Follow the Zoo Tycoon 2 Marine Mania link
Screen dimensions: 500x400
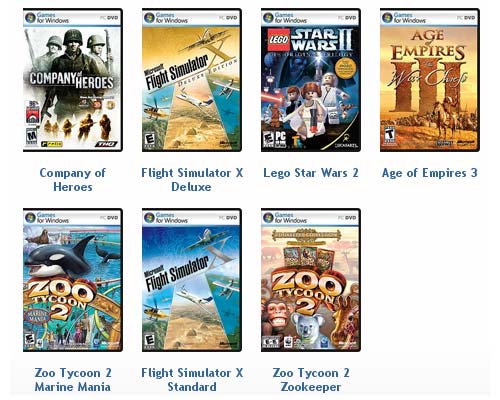tap(73, 380)
